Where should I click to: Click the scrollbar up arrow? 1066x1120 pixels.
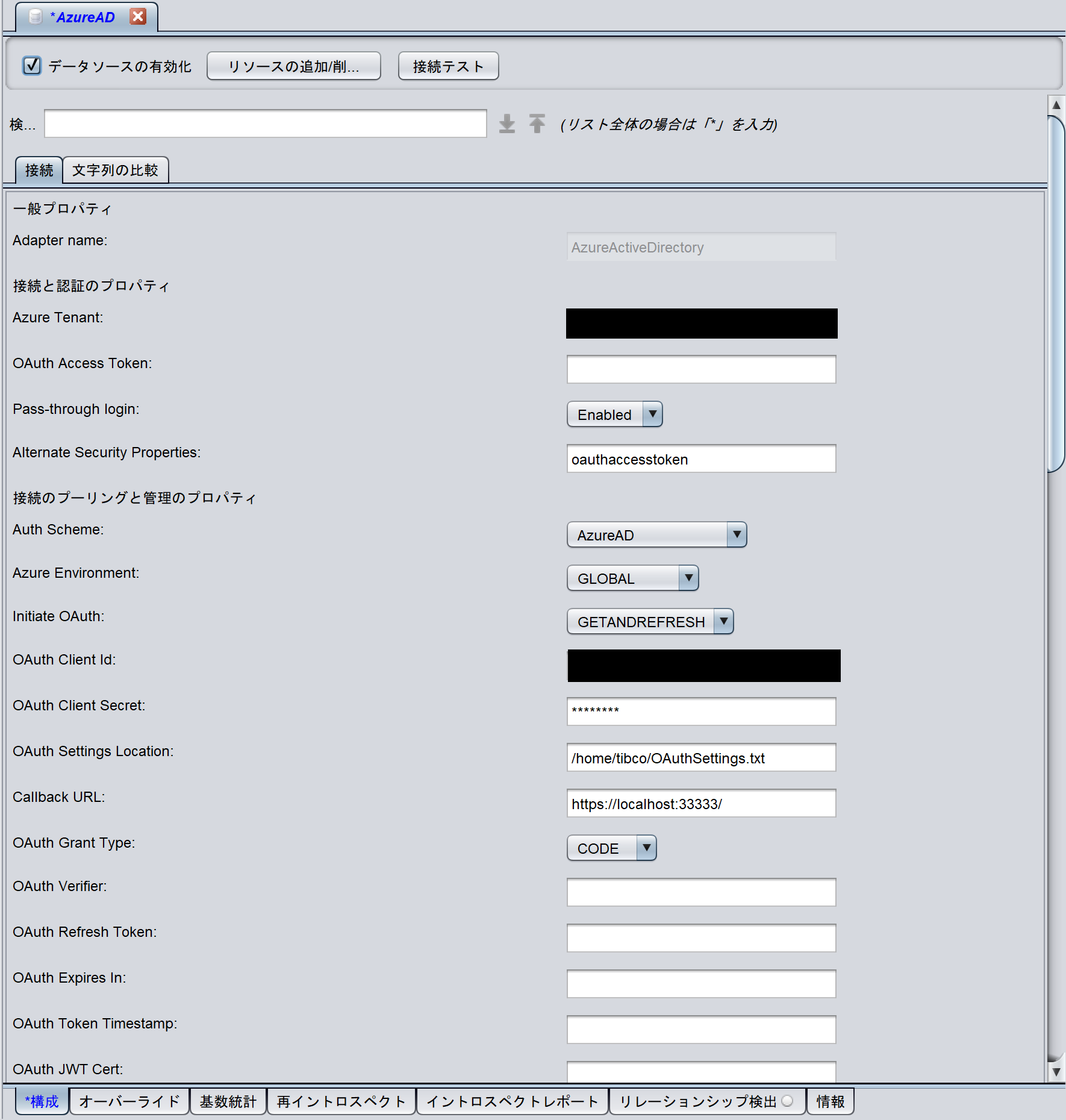pos(1056,105)
